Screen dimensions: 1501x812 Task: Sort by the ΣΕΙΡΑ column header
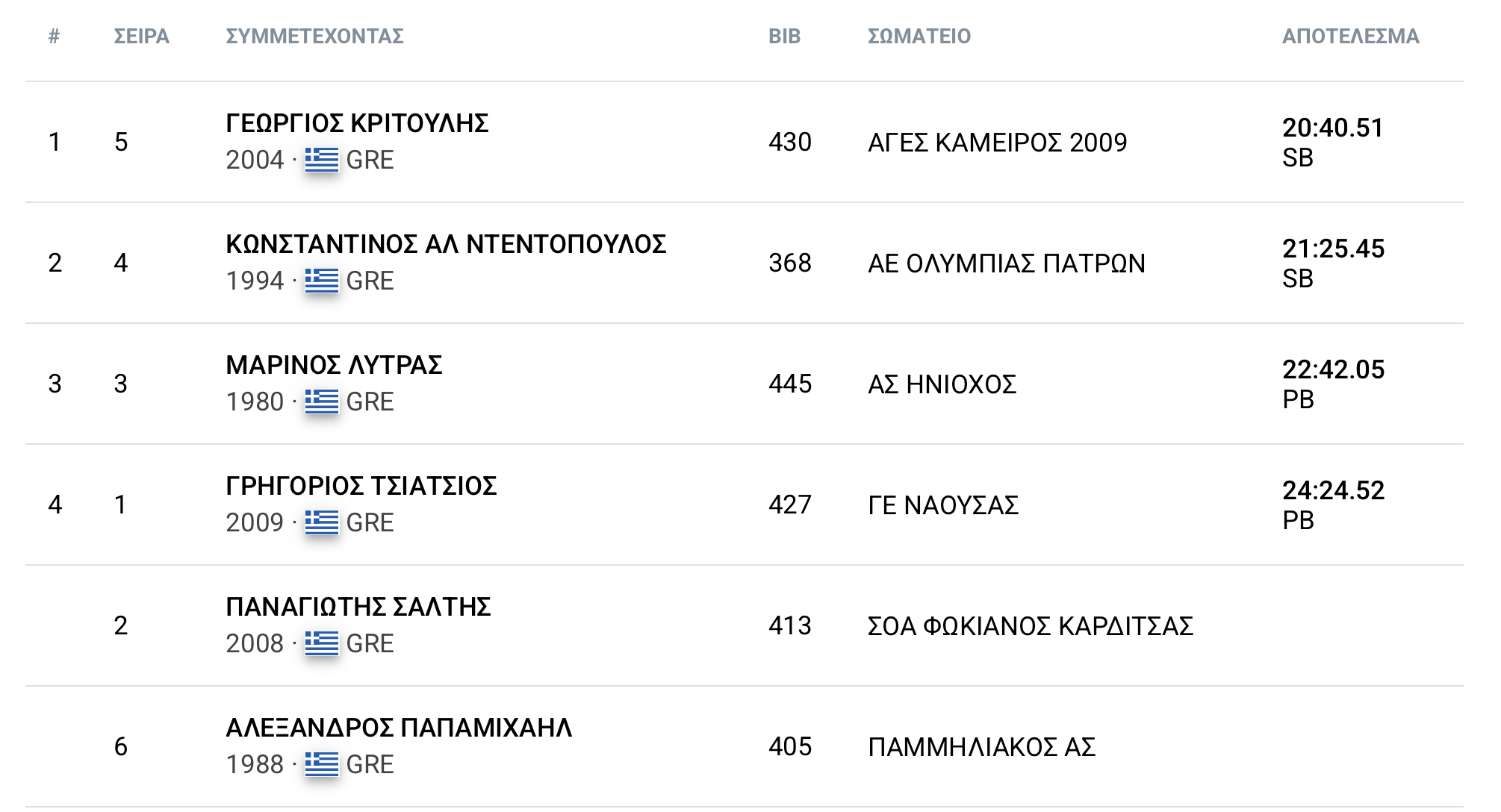[141, 36]
